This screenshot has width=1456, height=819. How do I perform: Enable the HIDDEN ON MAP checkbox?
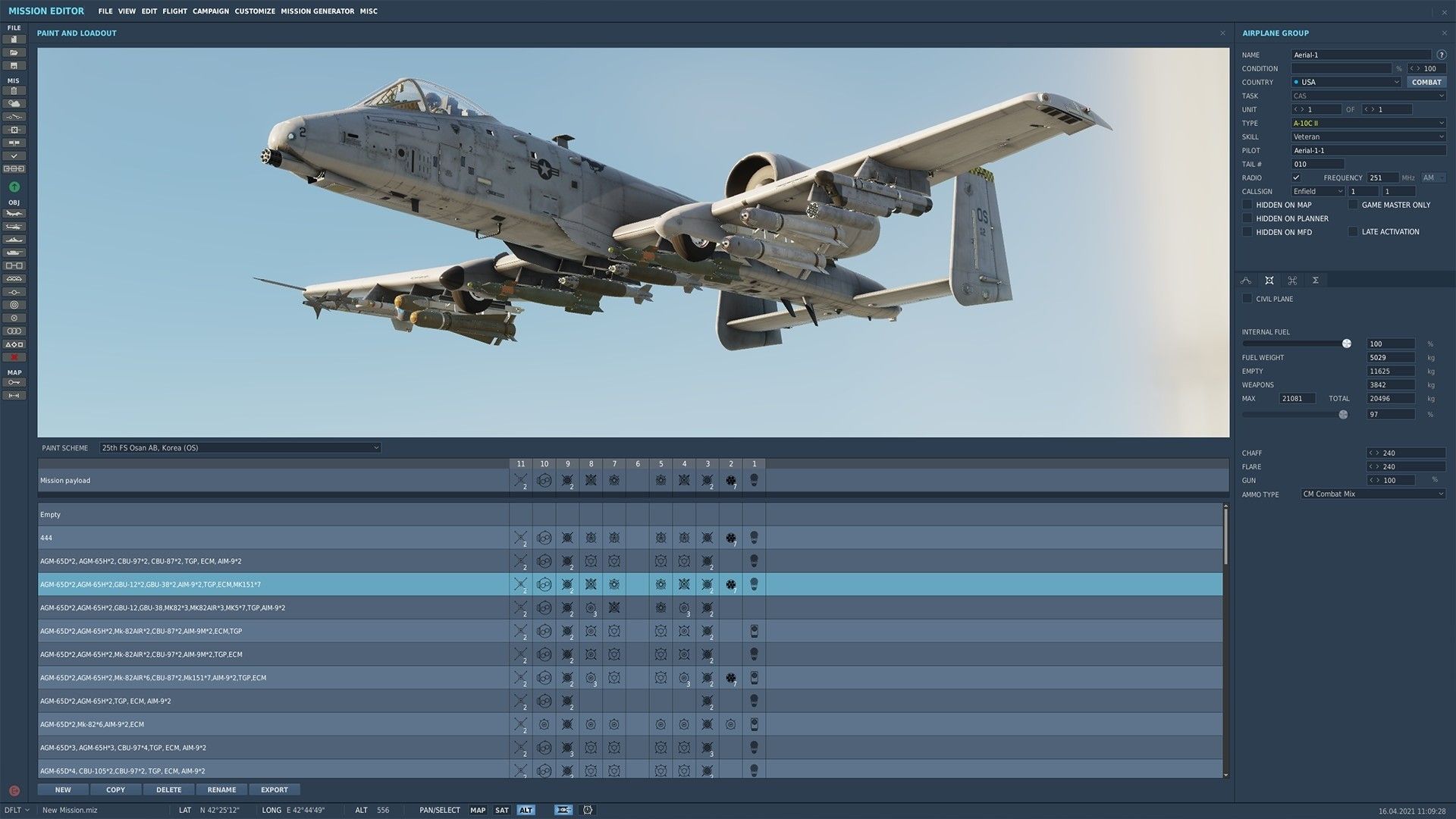(x=1247, y=204)
